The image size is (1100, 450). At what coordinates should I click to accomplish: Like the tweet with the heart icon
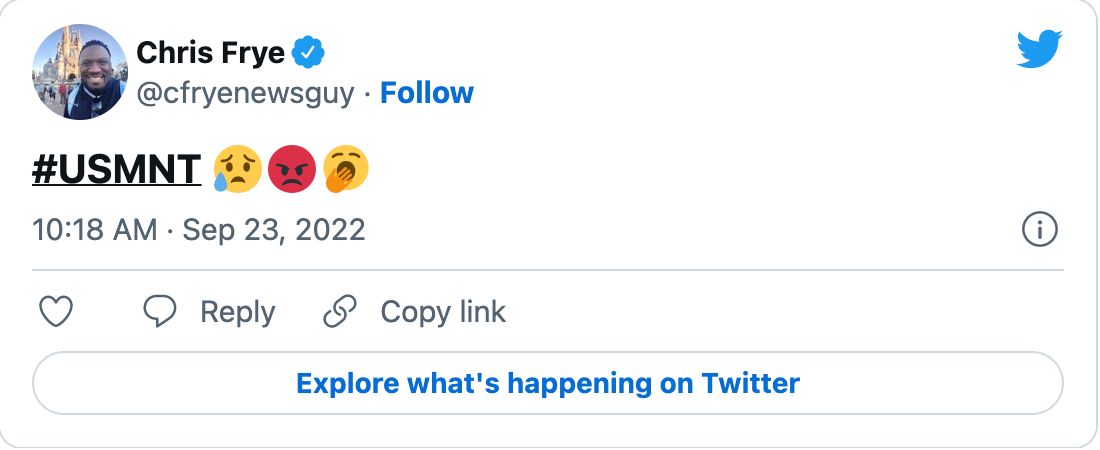point(56,312)
